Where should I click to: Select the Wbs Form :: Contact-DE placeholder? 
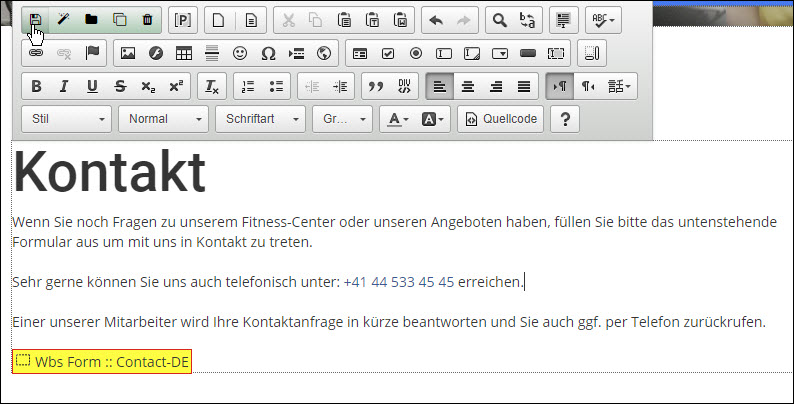point(102,361)
